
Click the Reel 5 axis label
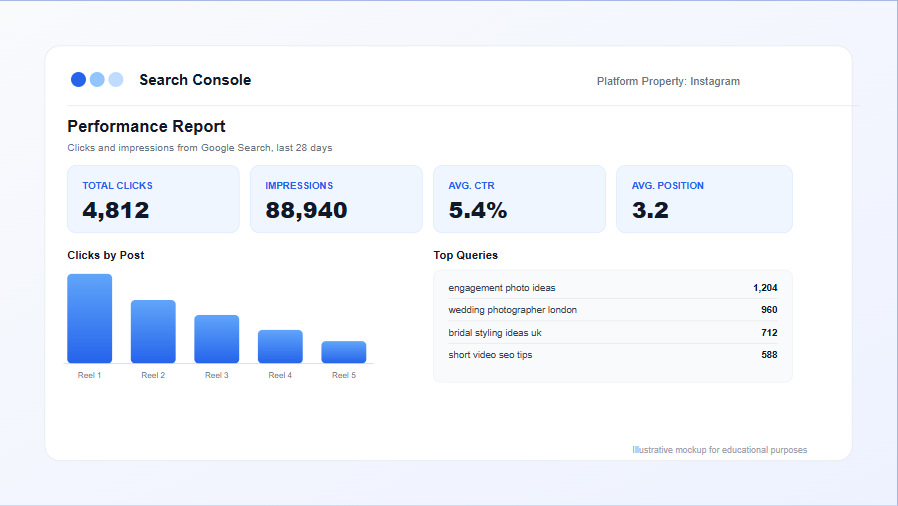(x=344, y=375)
